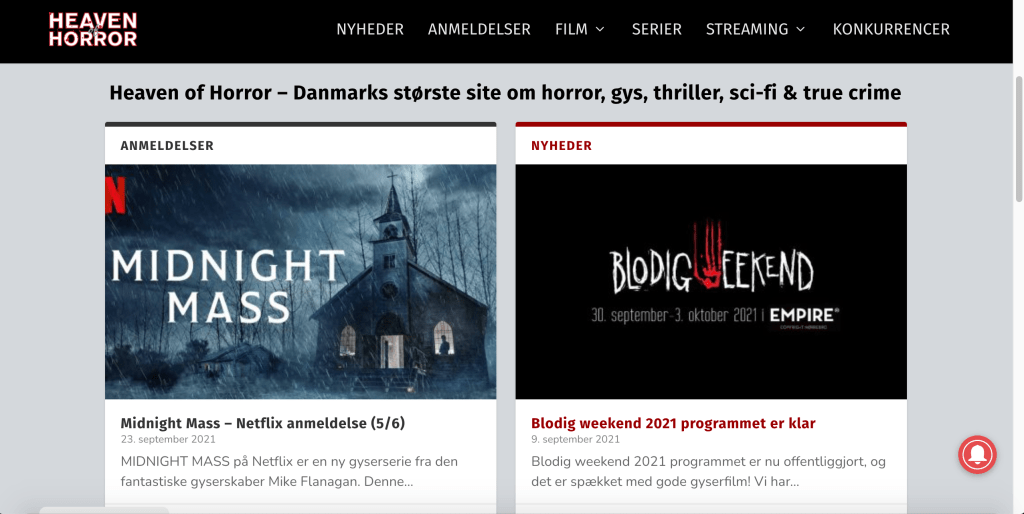Go to the SERIER menu item
This screenshot has height=514, width=1024.
pos(656,29)
